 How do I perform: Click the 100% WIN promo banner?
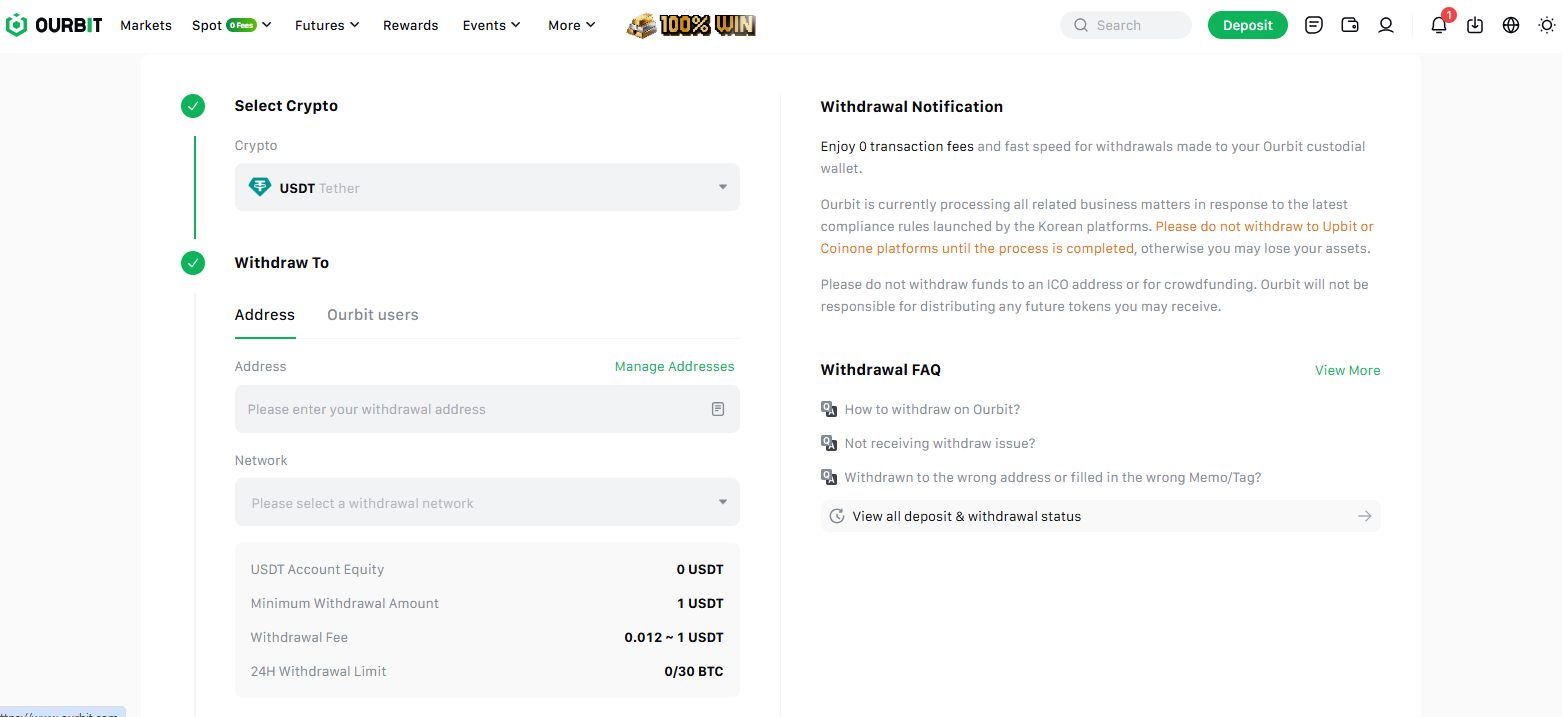pyautogui.click(x=690, y=25)
